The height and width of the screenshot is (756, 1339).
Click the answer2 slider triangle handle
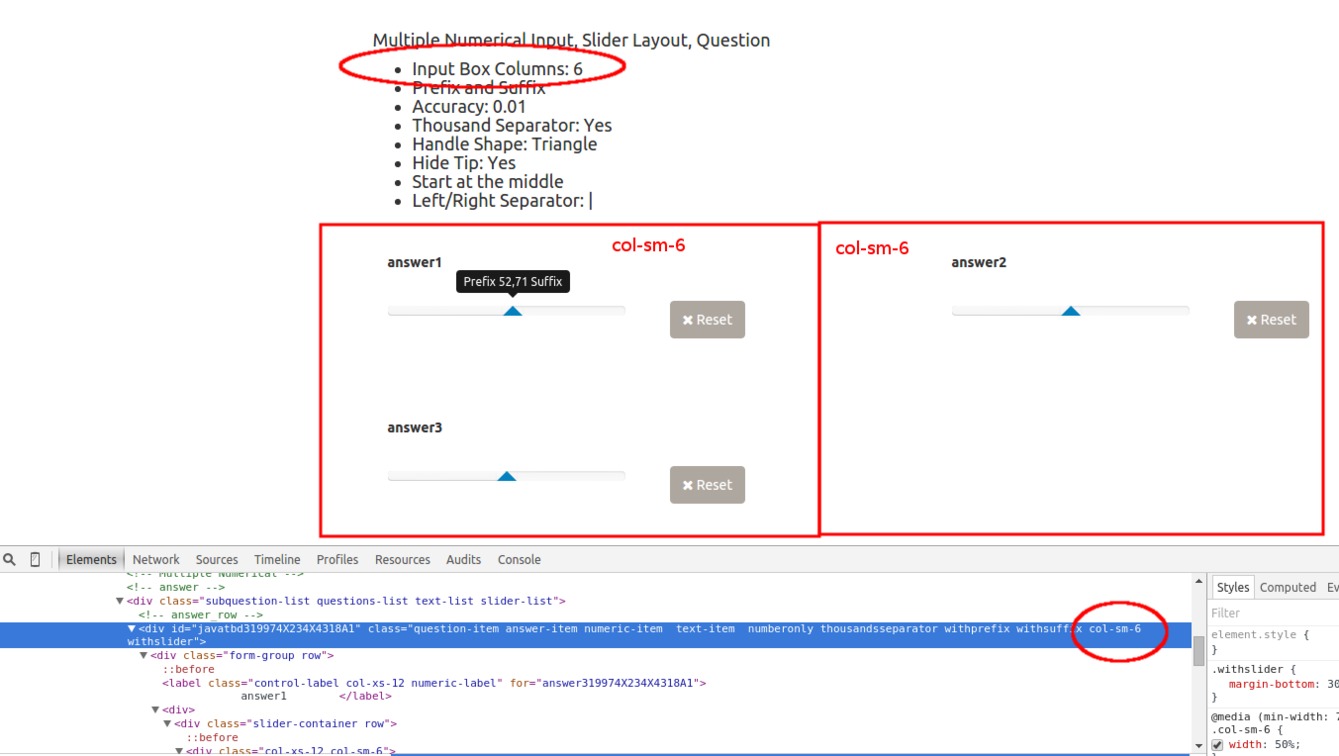(1071, 311)
